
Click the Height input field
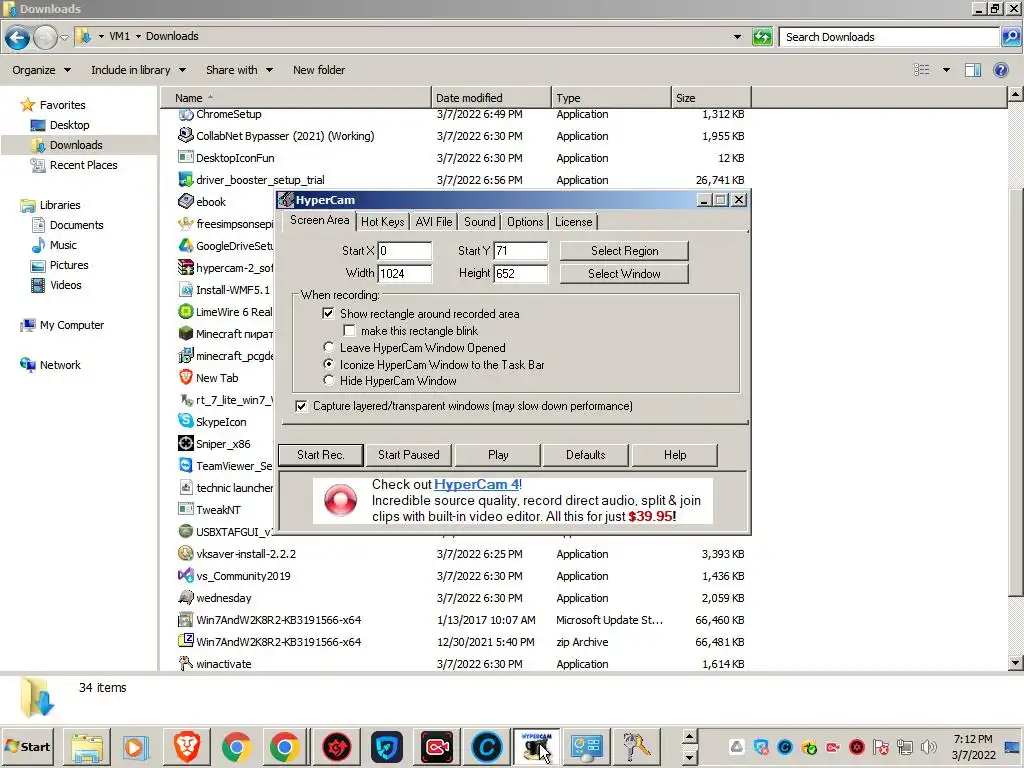(x=520, y=274)
